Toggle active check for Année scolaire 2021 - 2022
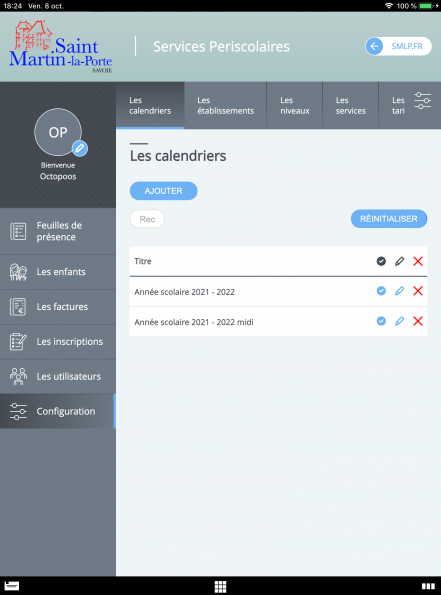Viewport: 441px width, 595px height. point(381,291)
